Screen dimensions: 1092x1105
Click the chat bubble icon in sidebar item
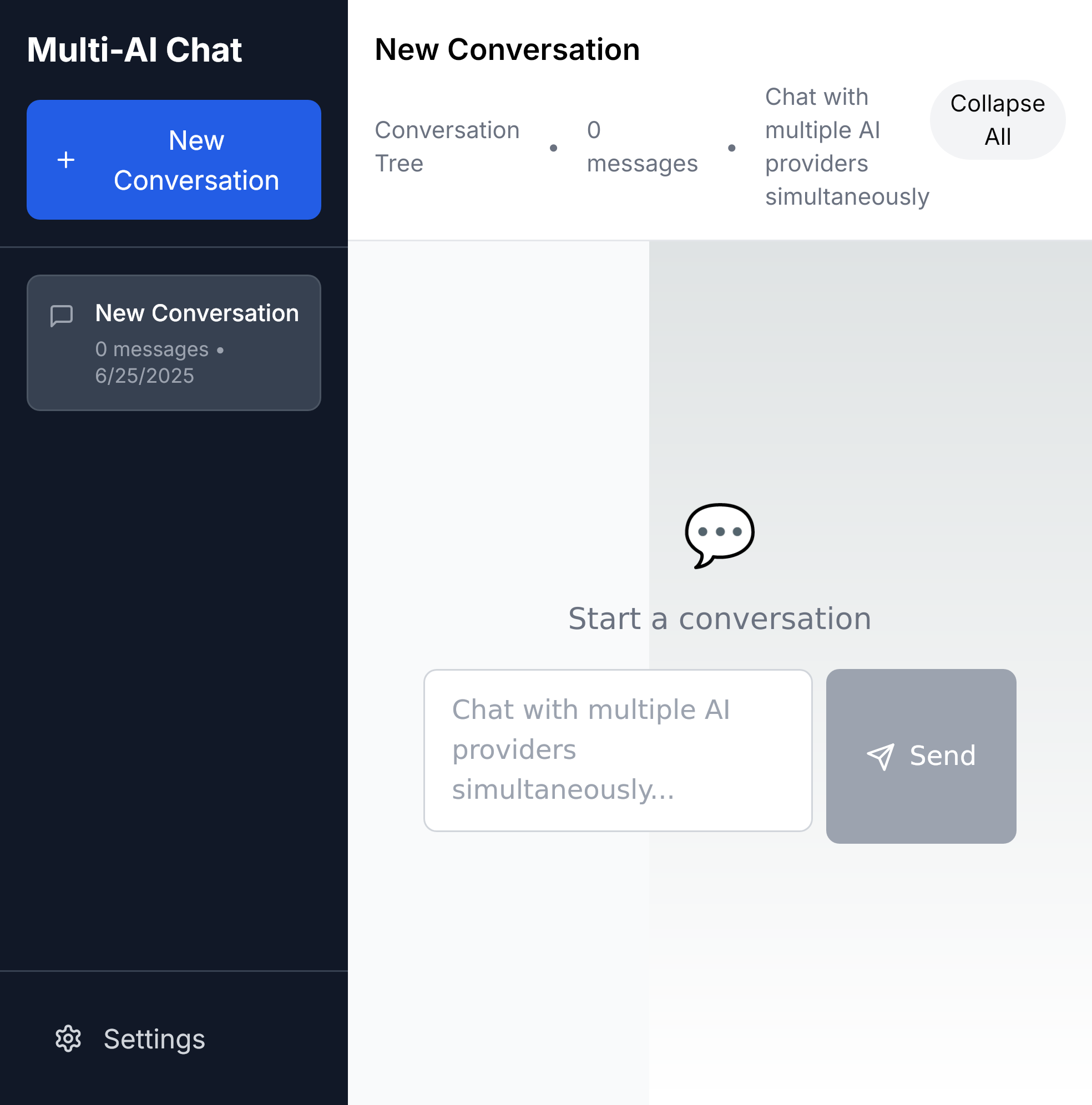point(62,315)
